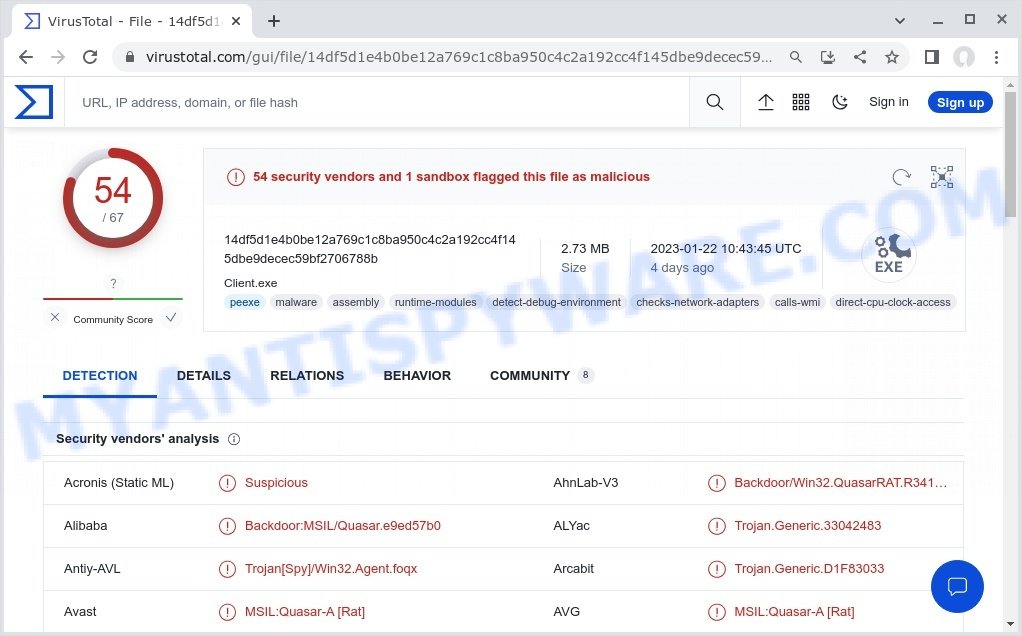1022x636 pixels.
Task: Click the runtime-modules tag
Action: [x=435, y=302]
